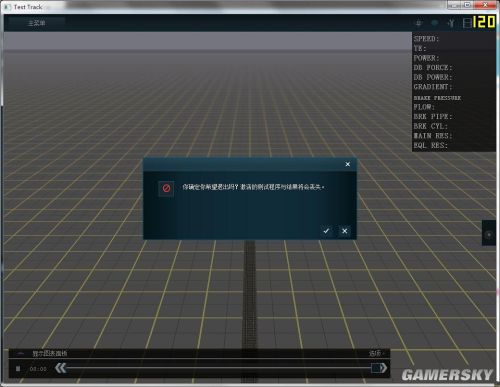Close the dialog using its top-right X
500x387 pixels.
(x=348, y=164)
